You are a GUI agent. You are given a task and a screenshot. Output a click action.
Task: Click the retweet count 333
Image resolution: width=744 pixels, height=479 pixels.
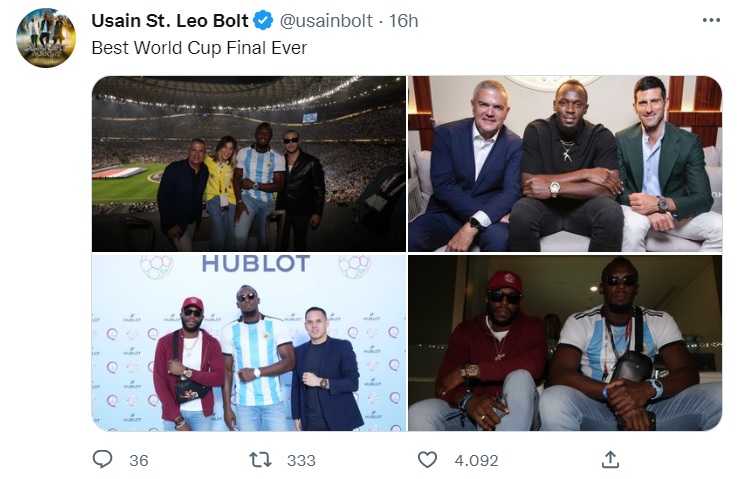pyautogui.click(x=301, y=460)
